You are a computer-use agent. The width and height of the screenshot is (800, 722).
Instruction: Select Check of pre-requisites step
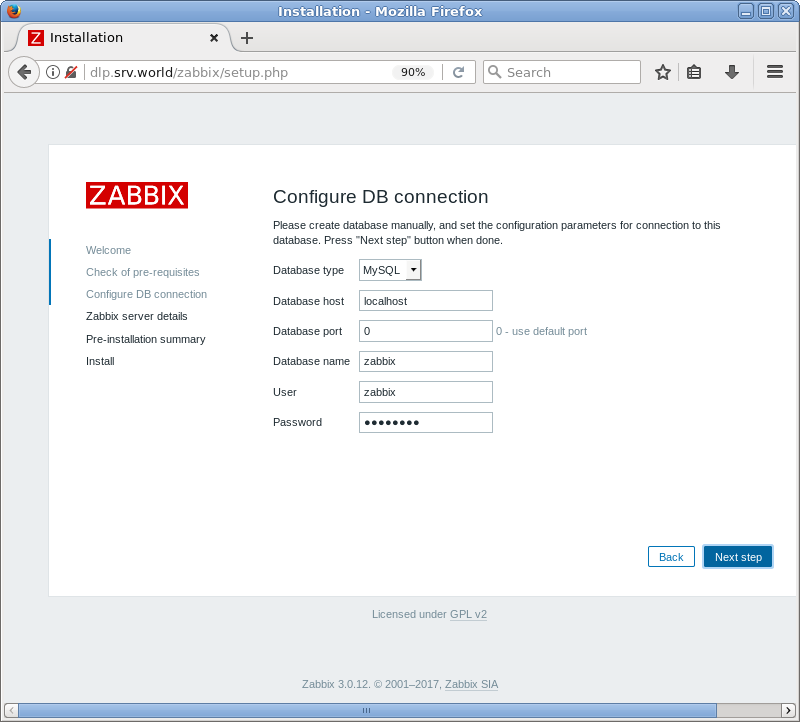142,272
